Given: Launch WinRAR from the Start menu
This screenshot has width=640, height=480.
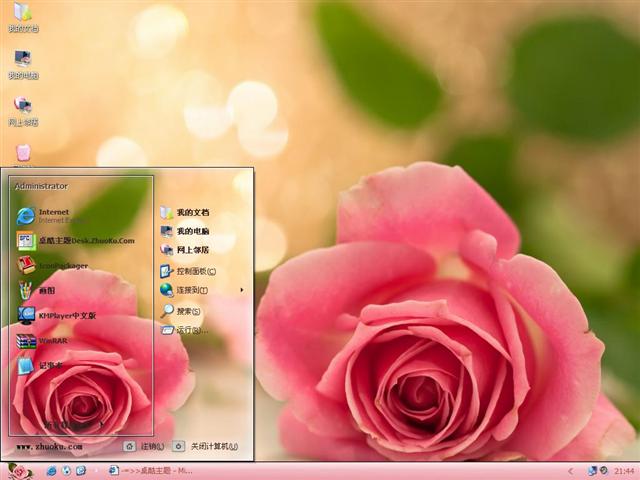Looking at the screenshot, I should (42, 341).
